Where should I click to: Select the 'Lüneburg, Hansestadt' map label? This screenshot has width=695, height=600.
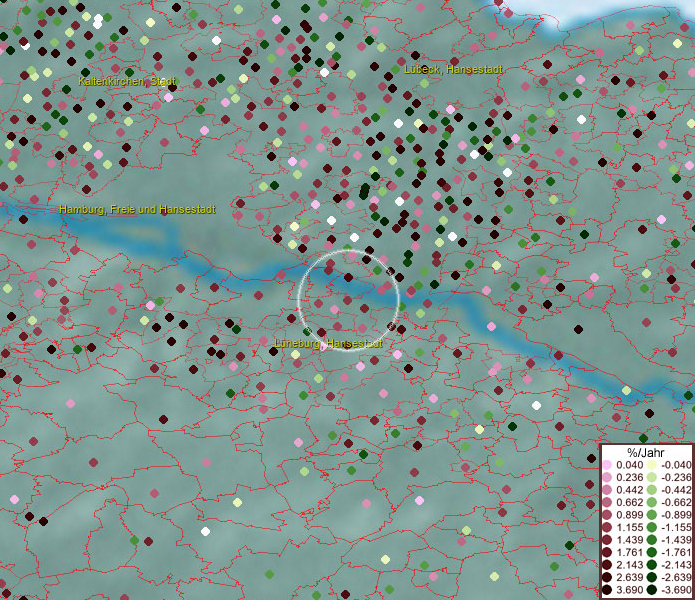pyautogui.click(x=328, y=343)
